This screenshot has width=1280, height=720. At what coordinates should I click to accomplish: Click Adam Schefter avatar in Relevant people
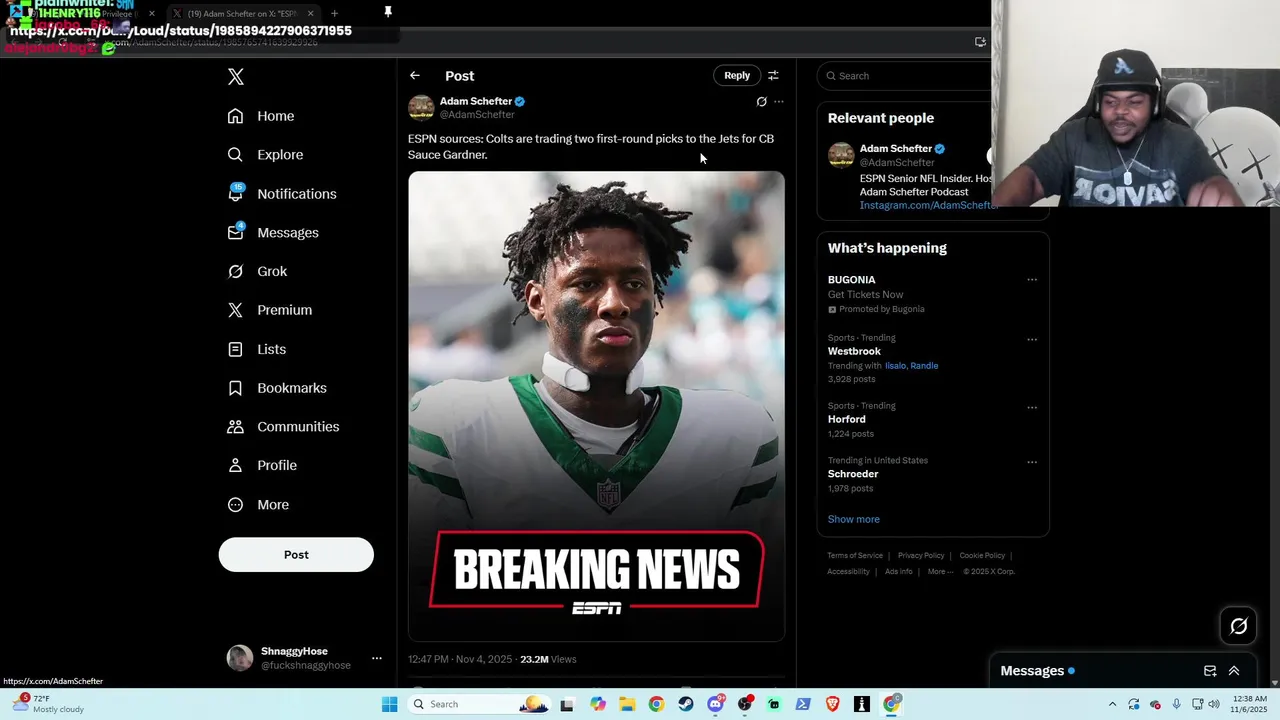coord(841,155)
